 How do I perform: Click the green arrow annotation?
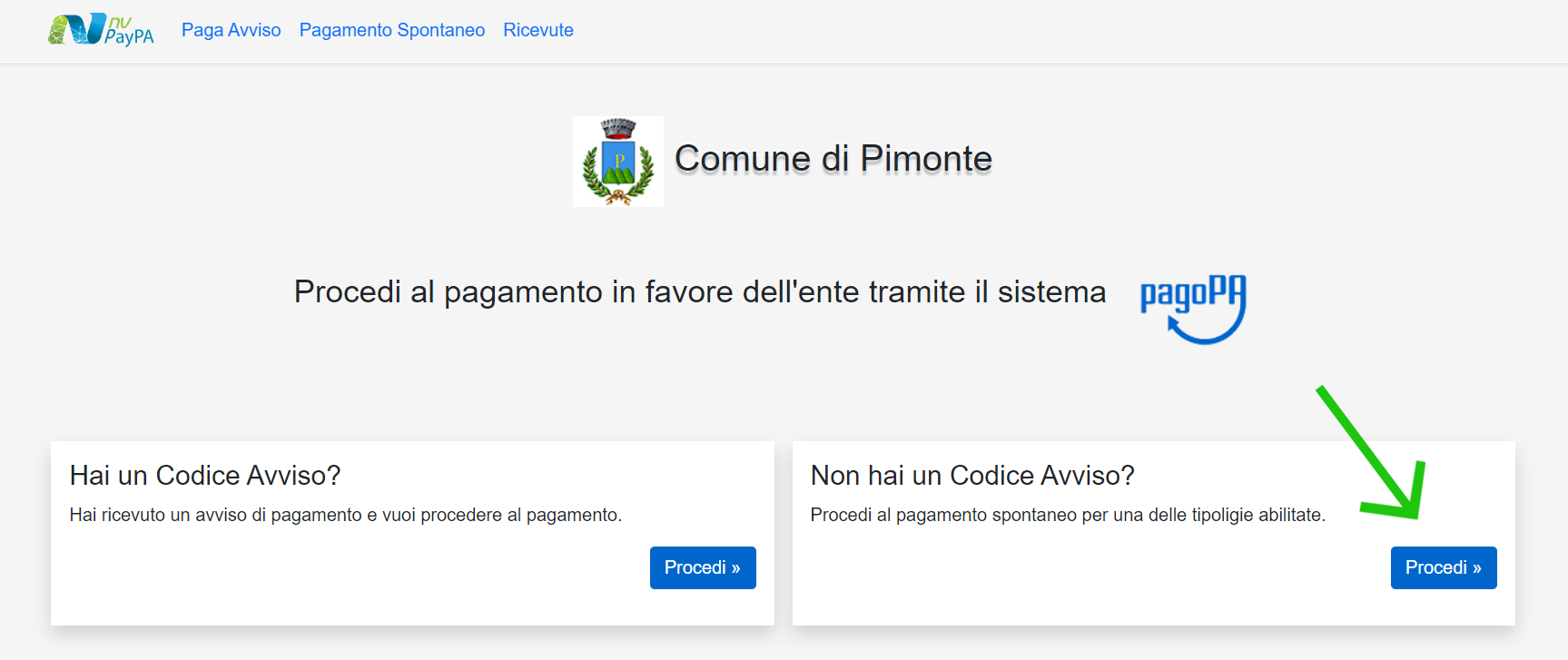[x=1372, y=452]
